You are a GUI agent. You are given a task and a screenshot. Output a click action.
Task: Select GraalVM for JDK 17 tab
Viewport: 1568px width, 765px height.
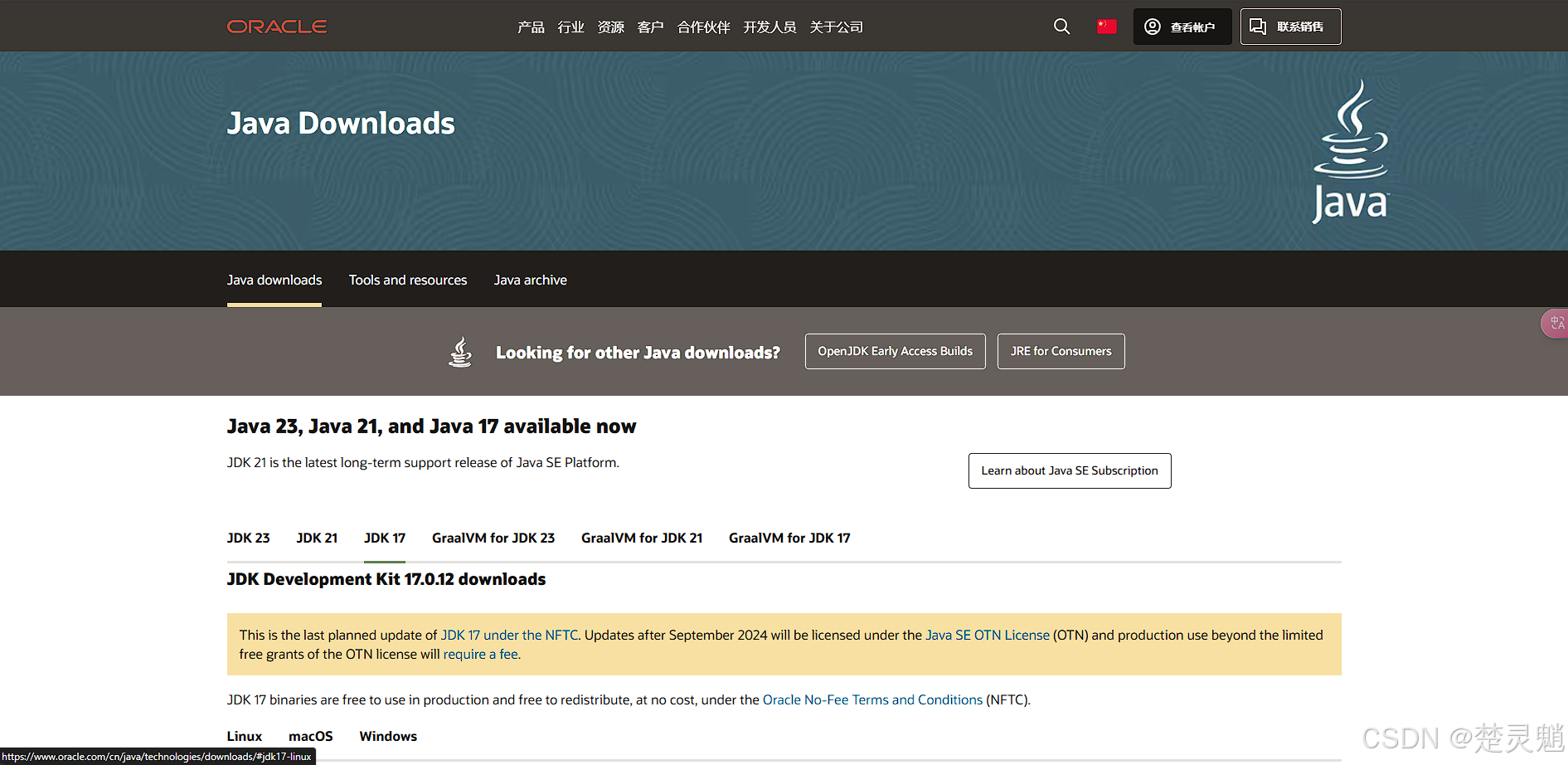[x=789, y=538]
